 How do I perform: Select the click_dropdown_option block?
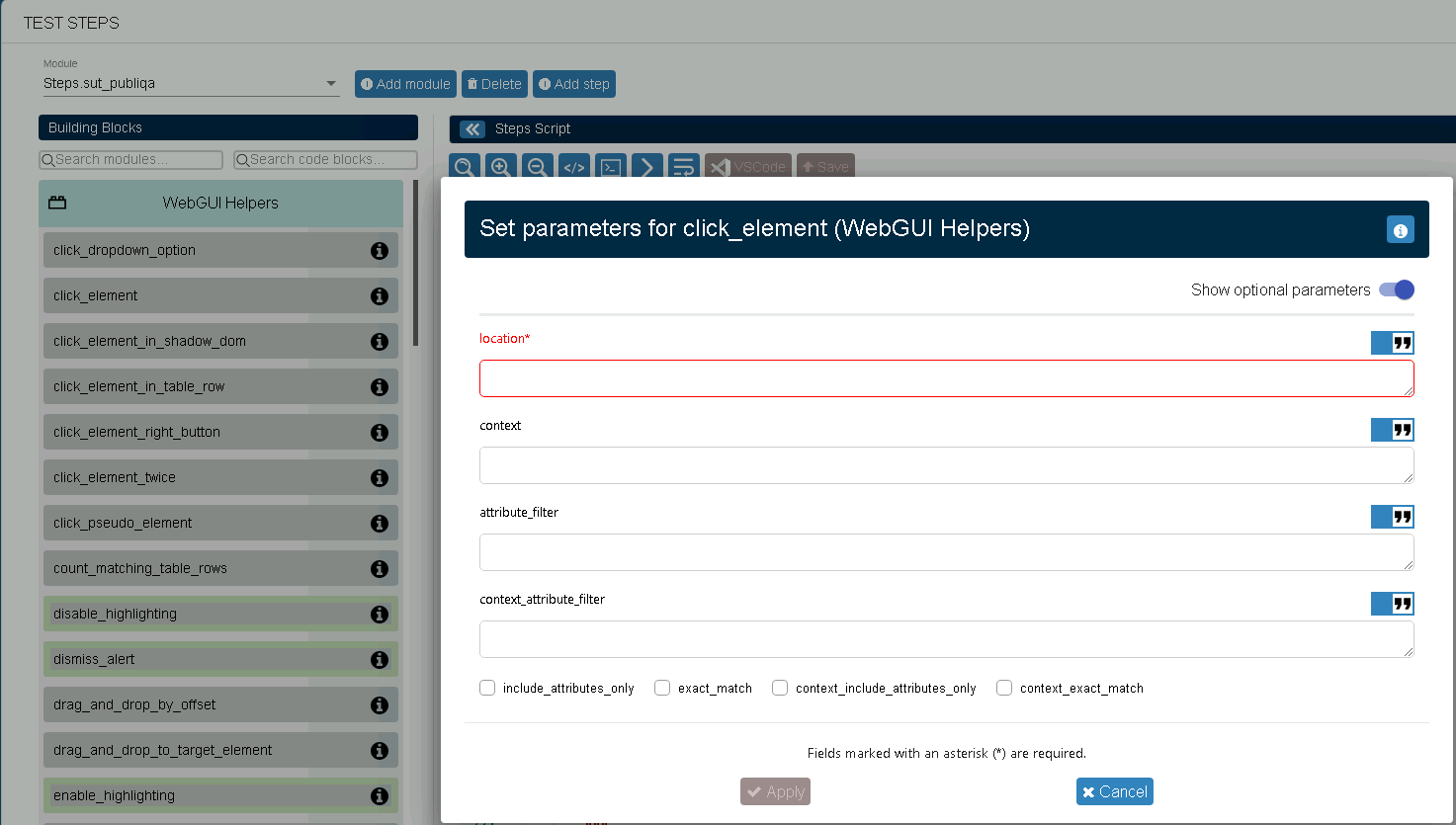(x=220, y=251)
